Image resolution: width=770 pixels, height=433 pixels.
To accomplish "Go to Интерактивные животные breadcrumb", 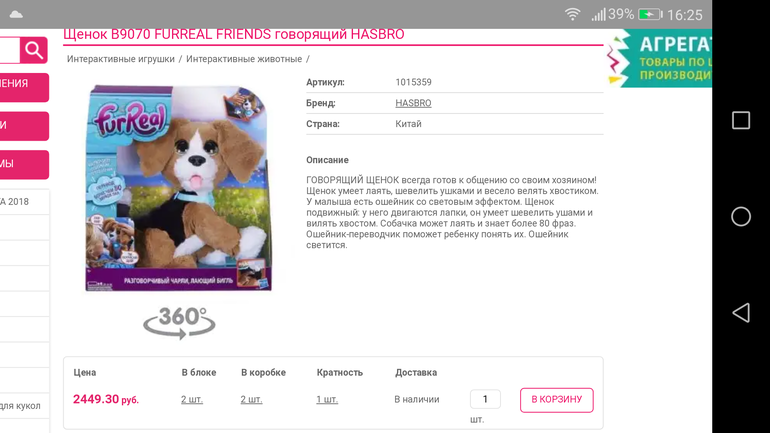I will [x=243, y=60].
